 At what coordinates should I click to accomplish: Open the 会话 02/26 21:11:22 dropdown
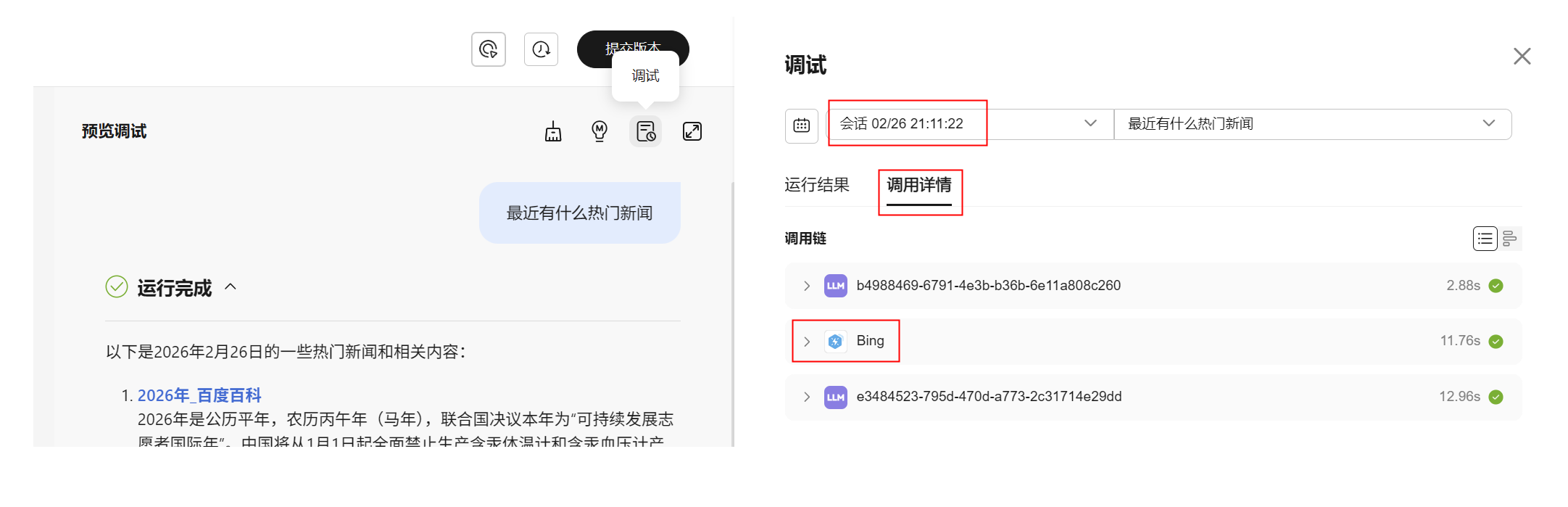970,124
